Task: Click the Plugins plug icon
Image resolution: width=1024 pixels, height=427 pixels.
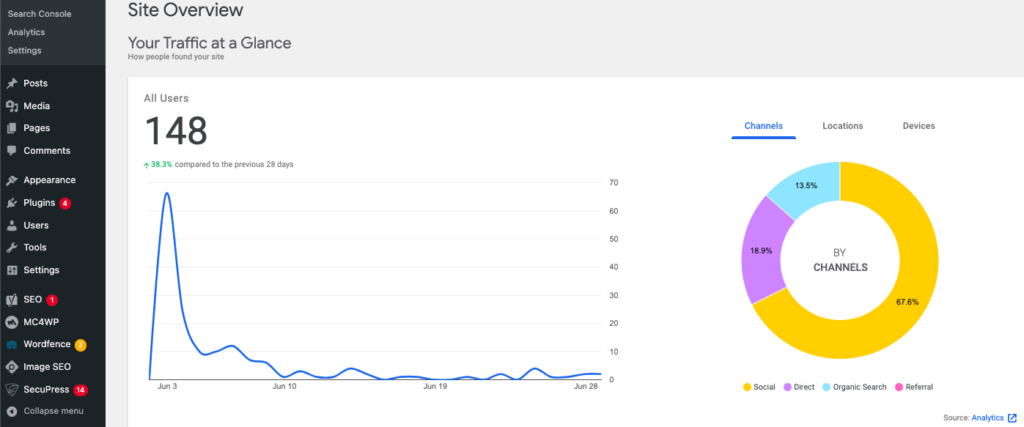Action: [x=12, y=203]
